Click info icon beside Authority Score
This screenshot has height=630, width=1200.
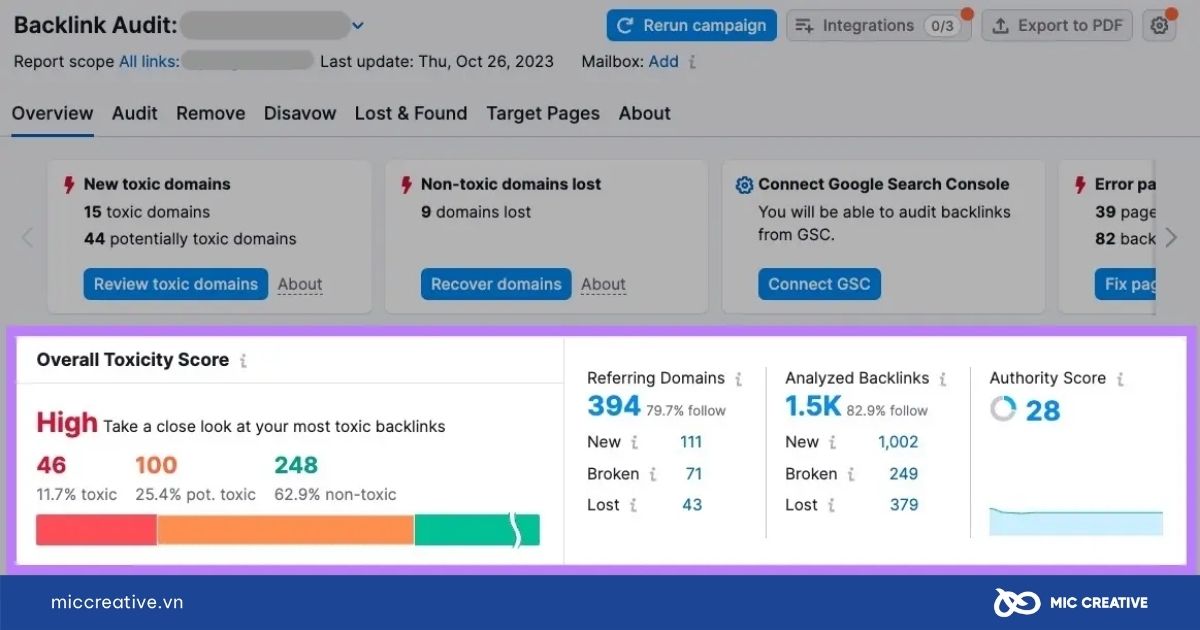(x=1120, y=379)
